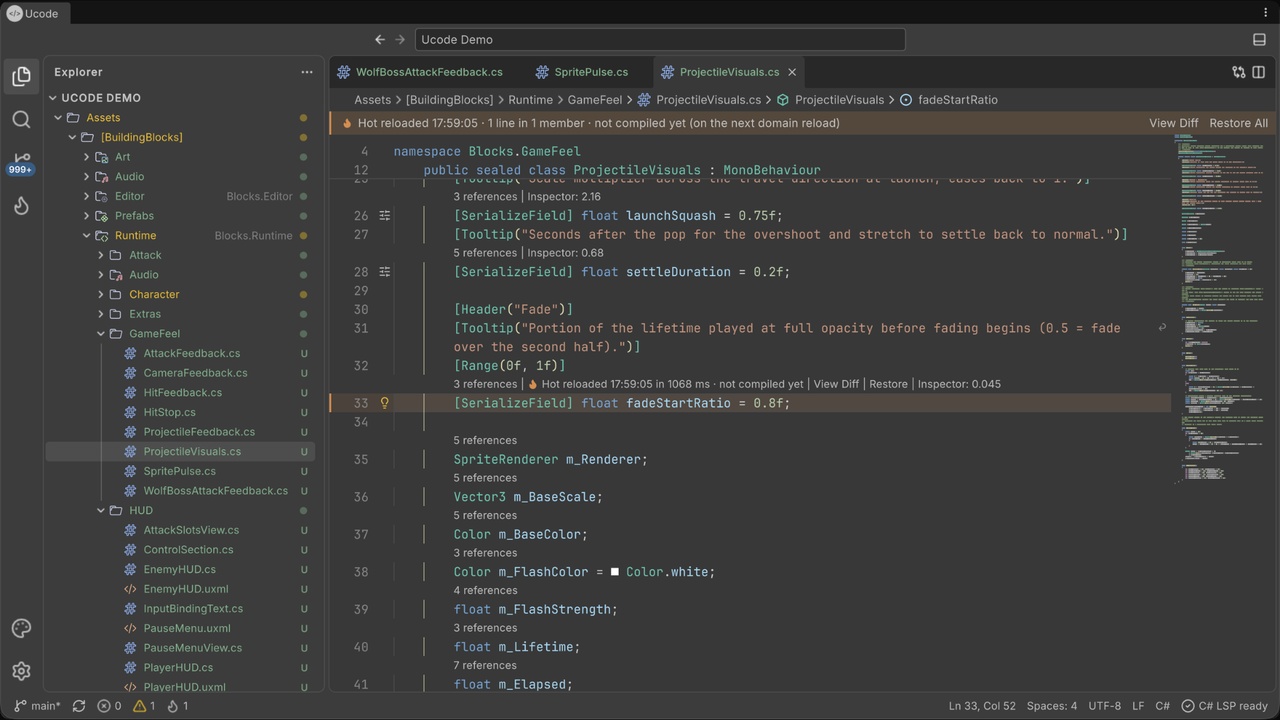Click the white color swatch before Color.white
Screen dimensions: 1280x720
[615, 572]
